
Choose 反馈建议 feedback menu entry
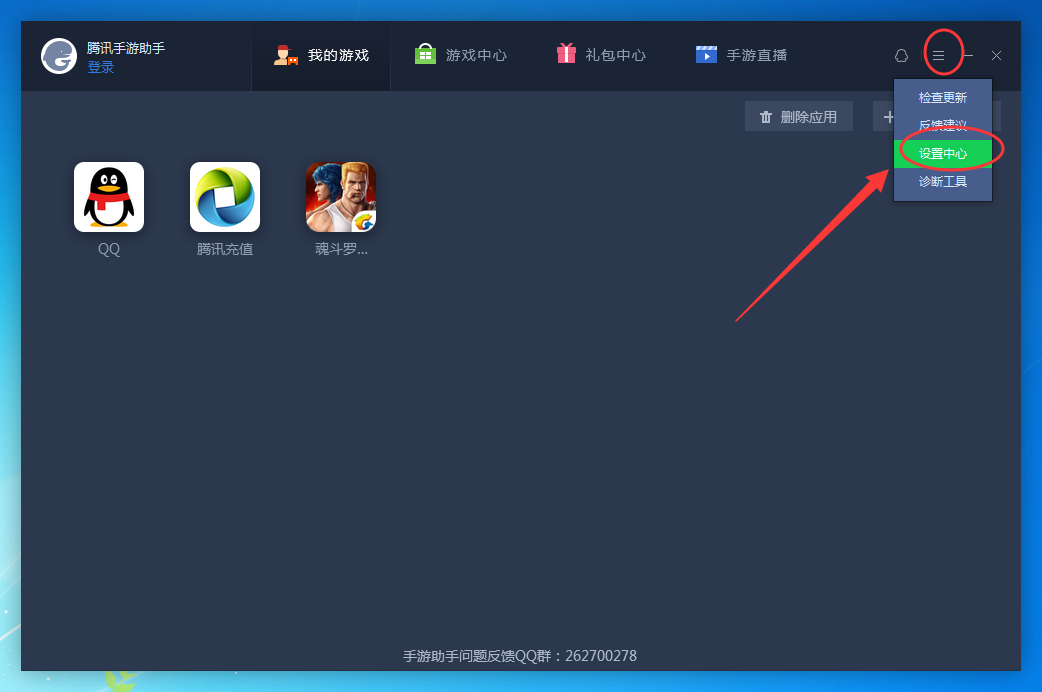pyautogui.click(x=941, y=125)
